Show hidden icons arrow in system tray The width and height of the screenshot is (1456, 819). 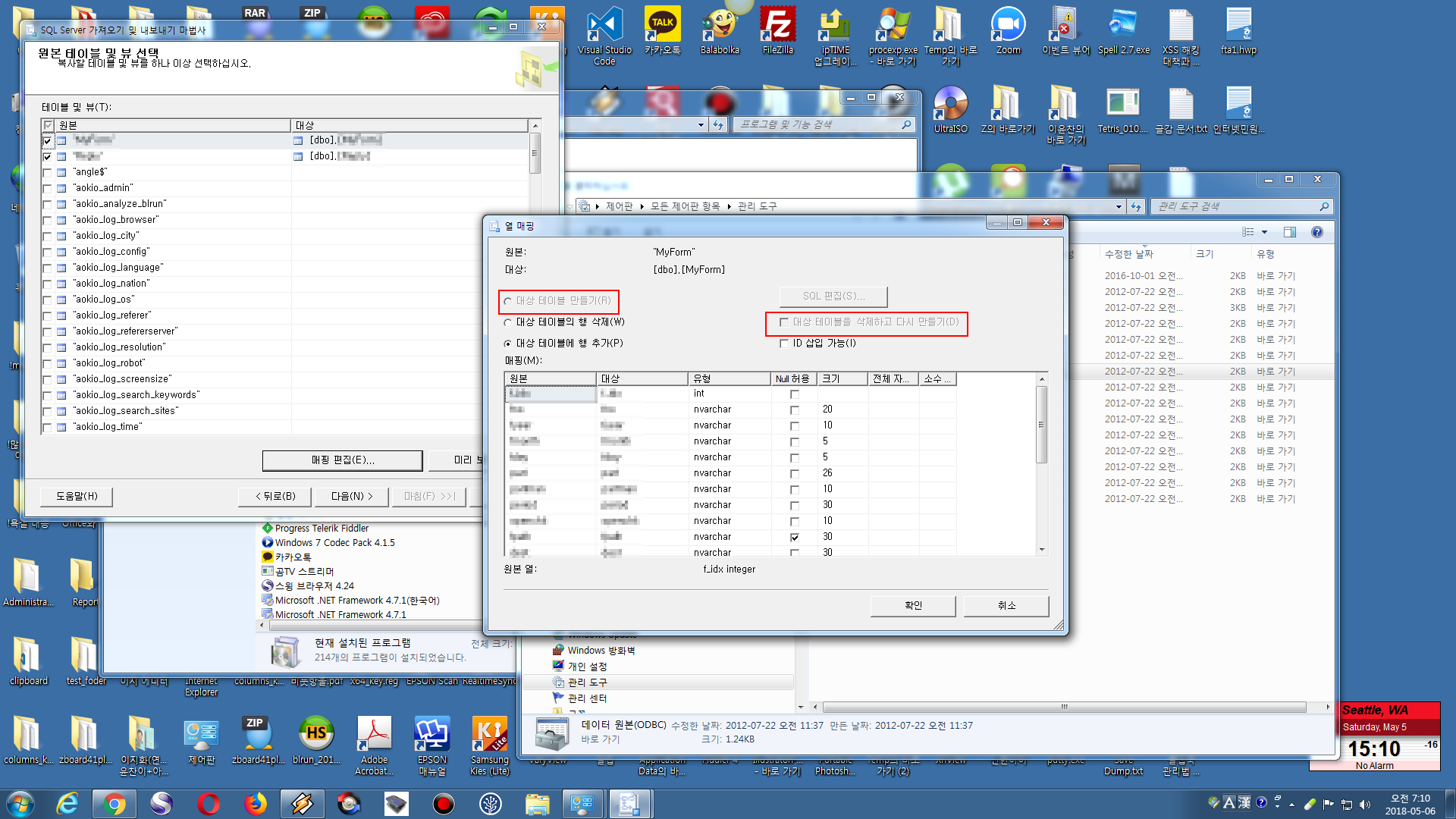(1291, 804)
